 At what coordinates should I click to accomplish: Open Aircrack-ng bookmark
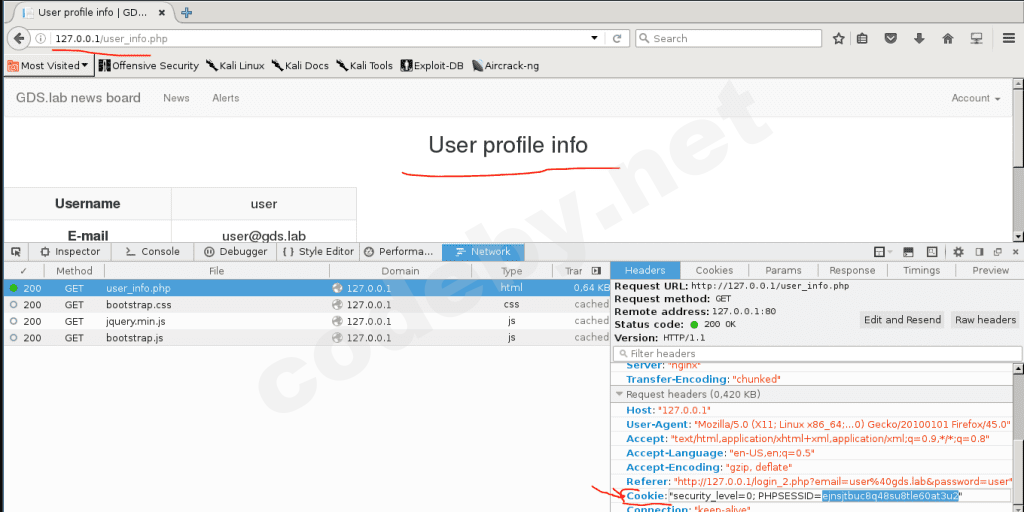click(505, 65)
